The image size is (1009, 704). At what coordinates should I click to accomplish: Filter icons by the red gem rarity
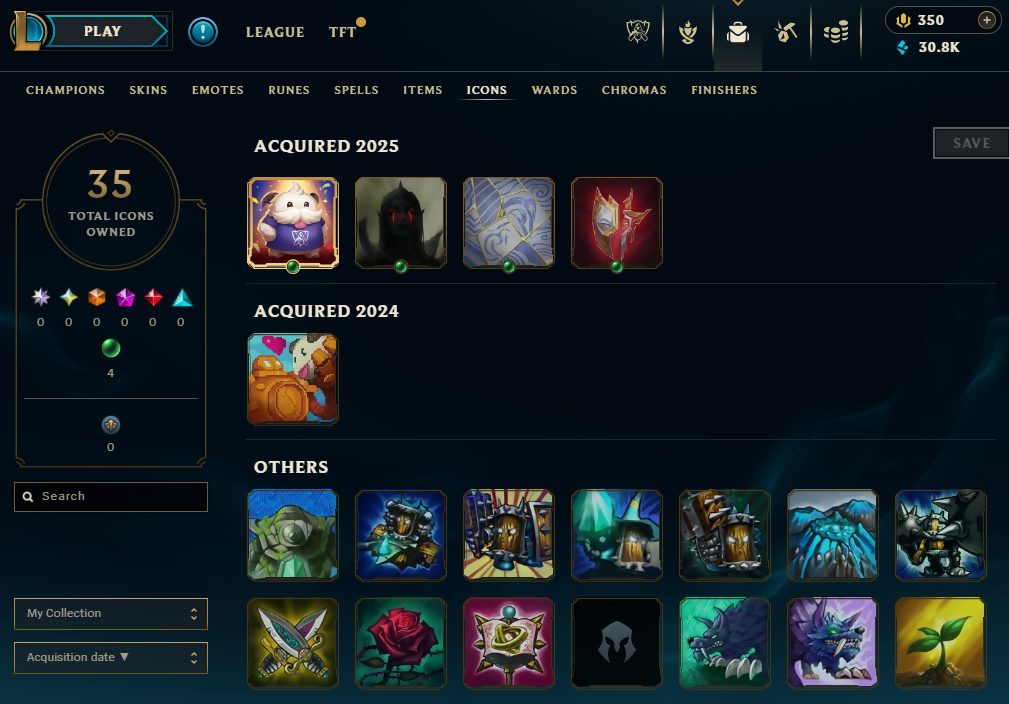click(153, 297)
